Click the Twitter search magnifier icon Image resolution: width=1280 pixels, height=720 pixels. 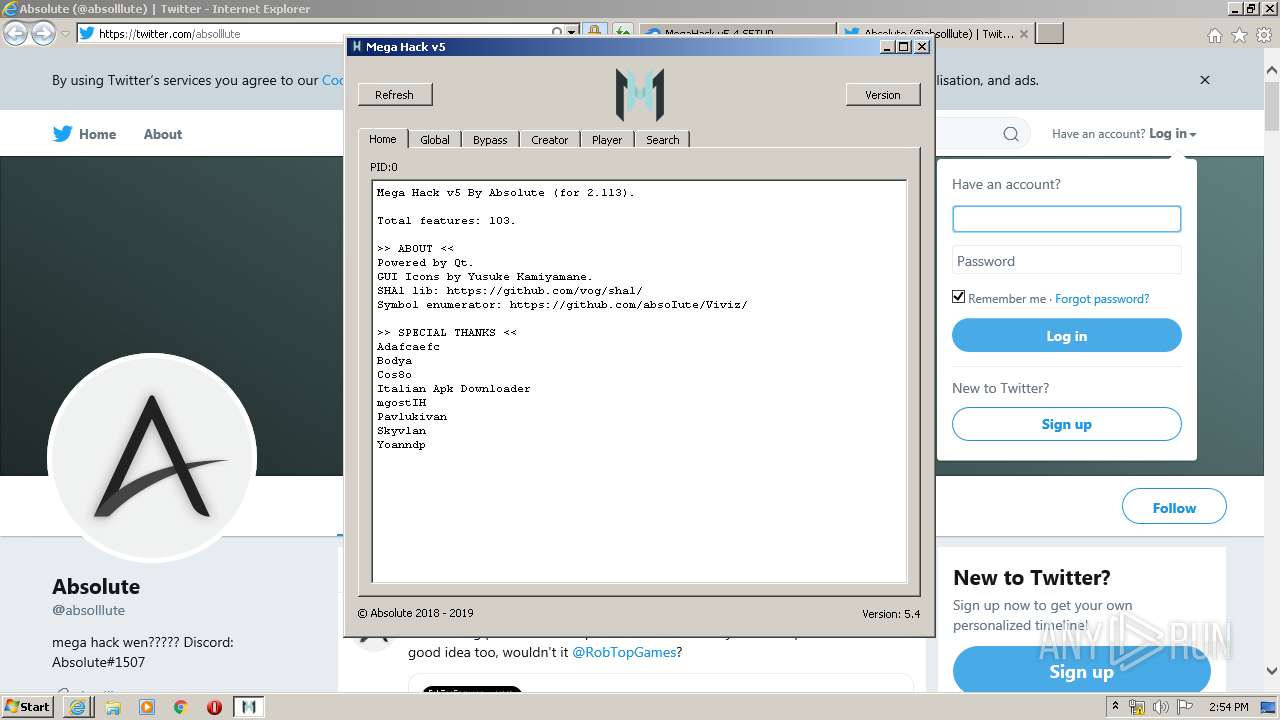pos(1011,134)
